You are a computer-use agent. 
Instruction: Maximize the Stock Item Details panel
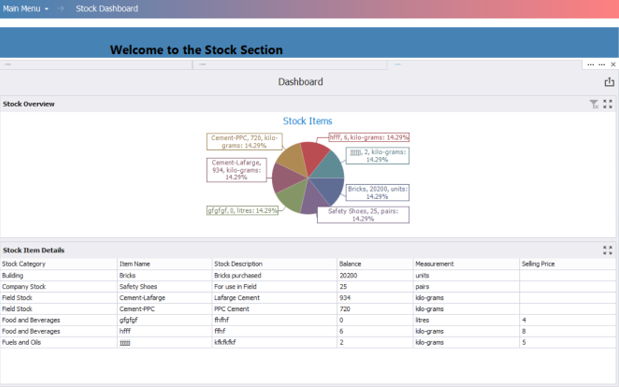(608, 250)
